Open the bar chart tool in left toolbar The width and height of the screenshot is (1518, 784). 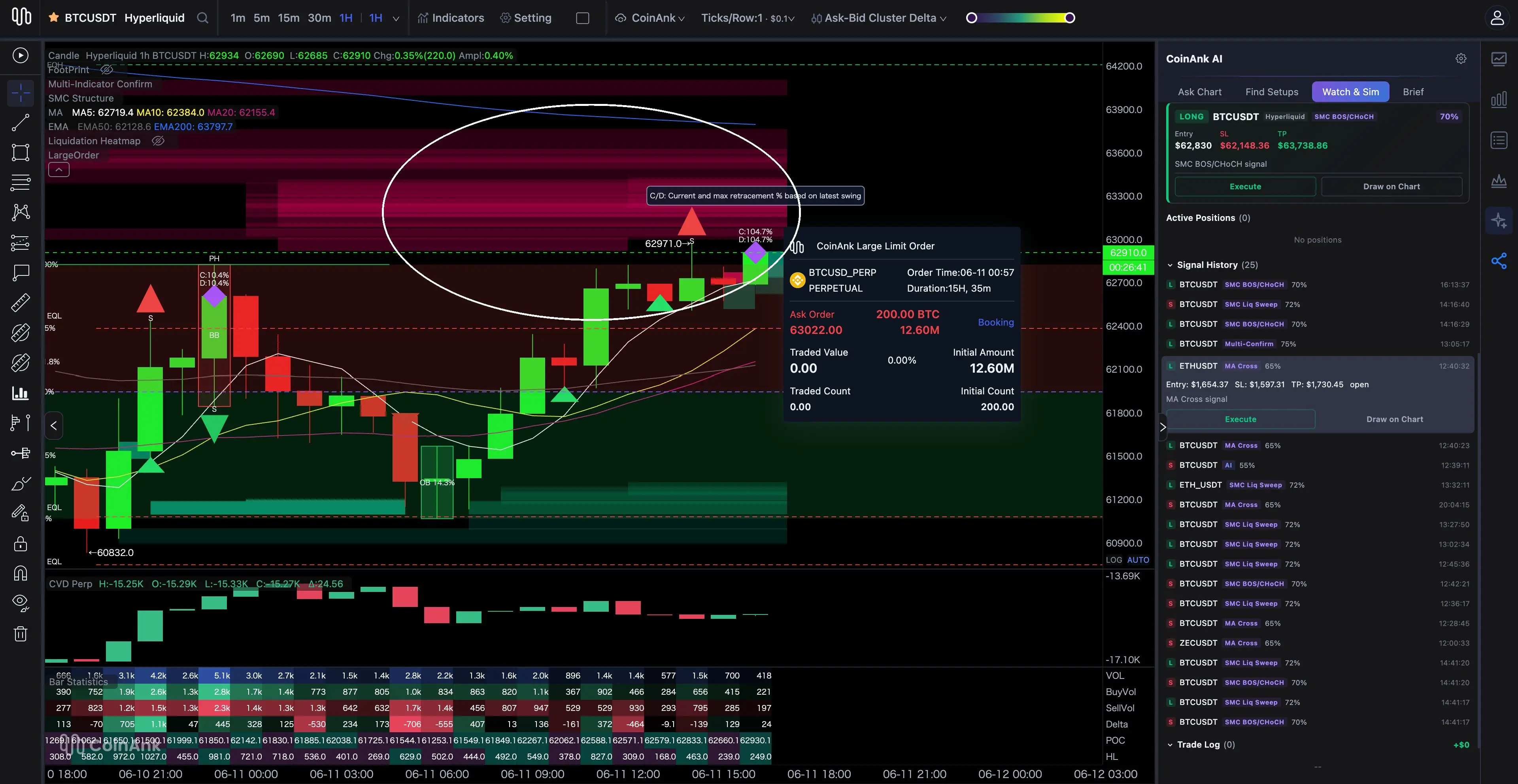pos(21,393)
